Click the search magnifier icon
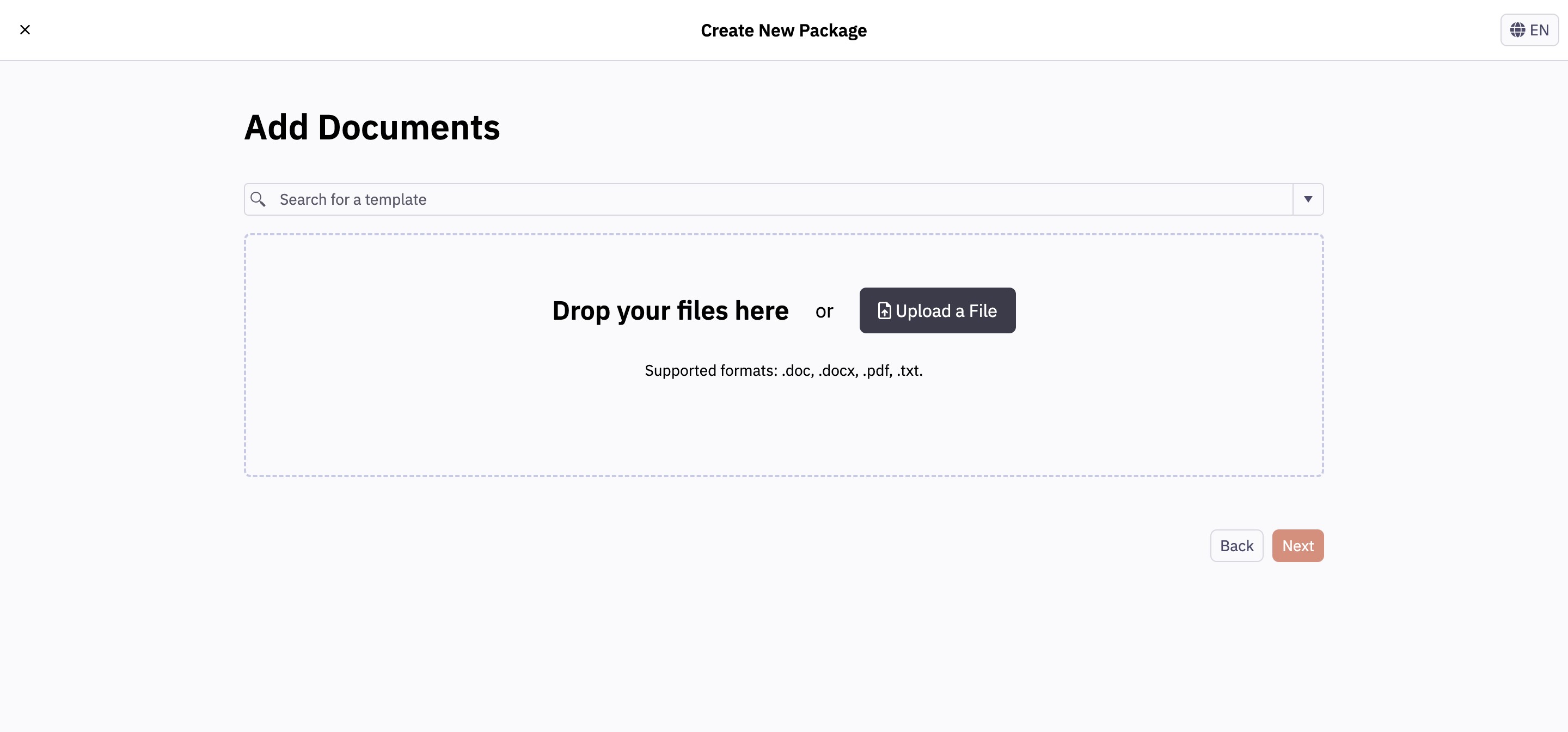 point(258,199)
